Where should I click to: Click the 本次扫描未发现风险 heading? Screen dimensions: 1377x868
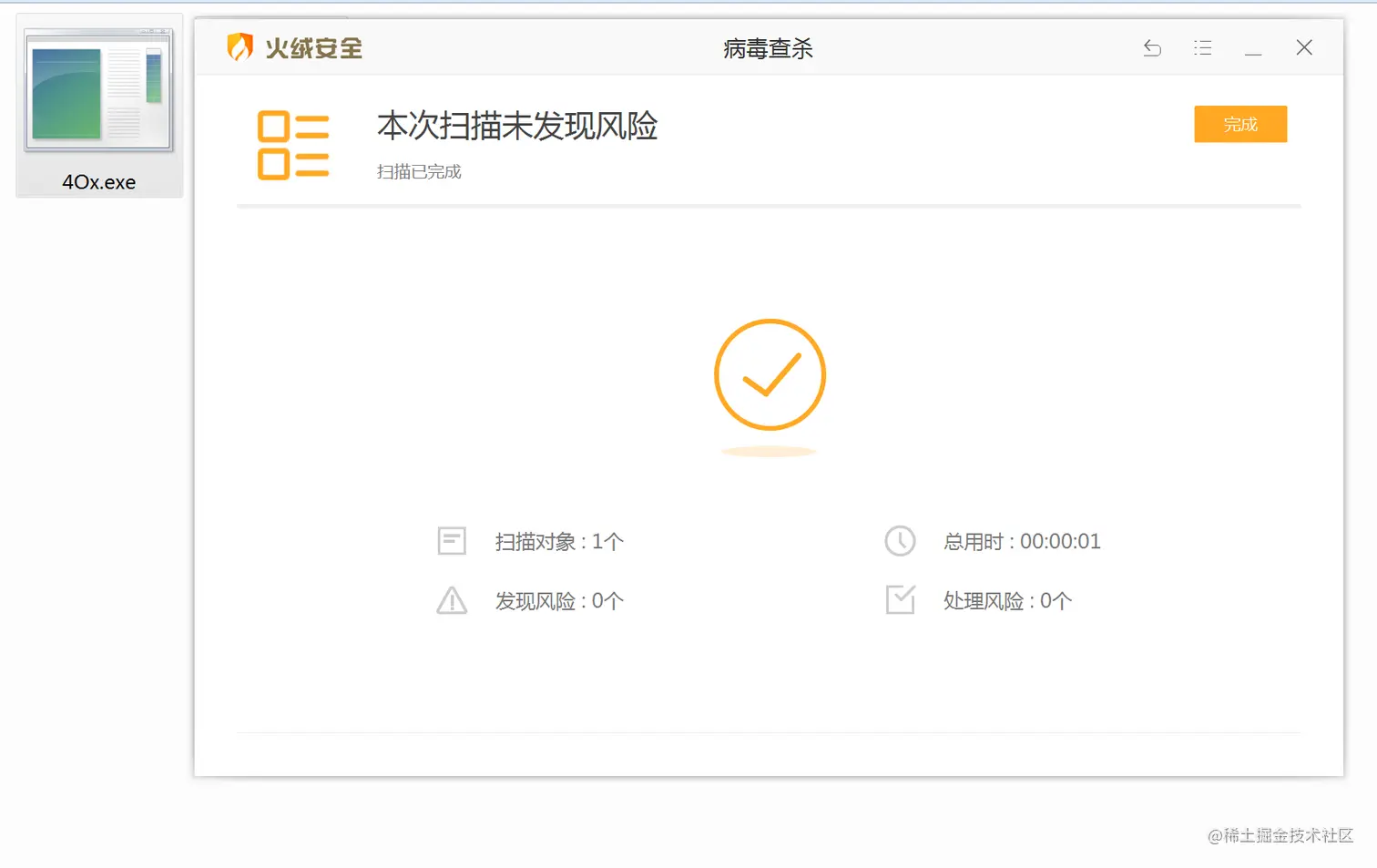517,126
